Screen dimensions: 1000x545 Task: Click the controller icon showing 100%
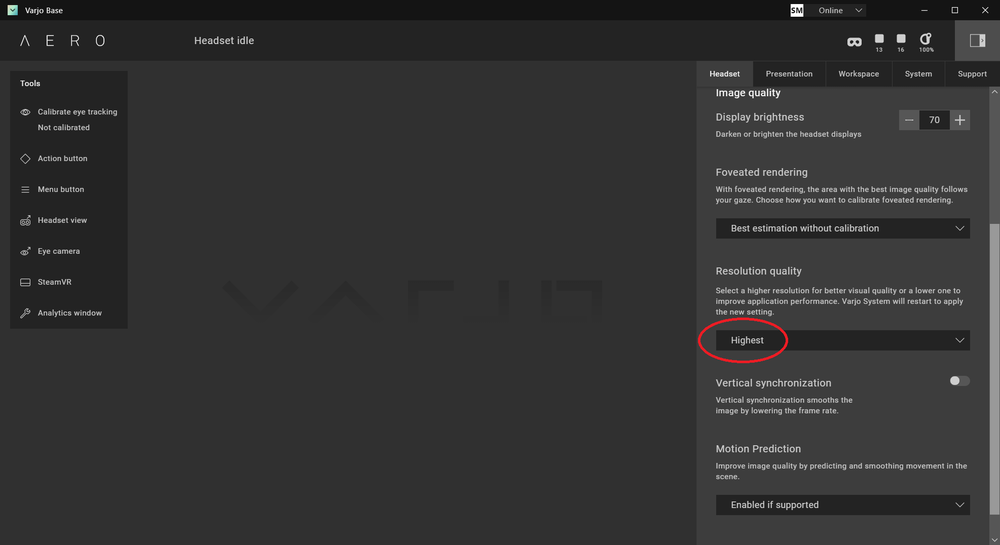pyautogui.click(x=926, y=42)
